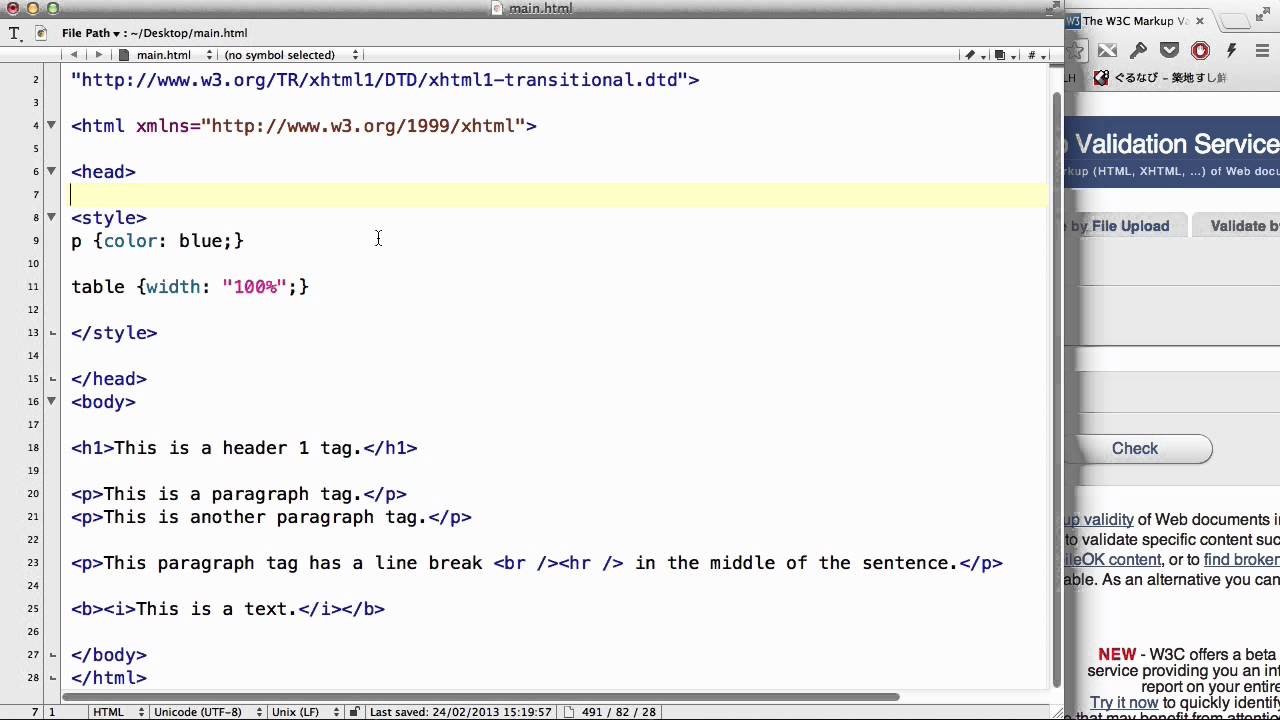Open the marker pen popup menu

[973, 55]
